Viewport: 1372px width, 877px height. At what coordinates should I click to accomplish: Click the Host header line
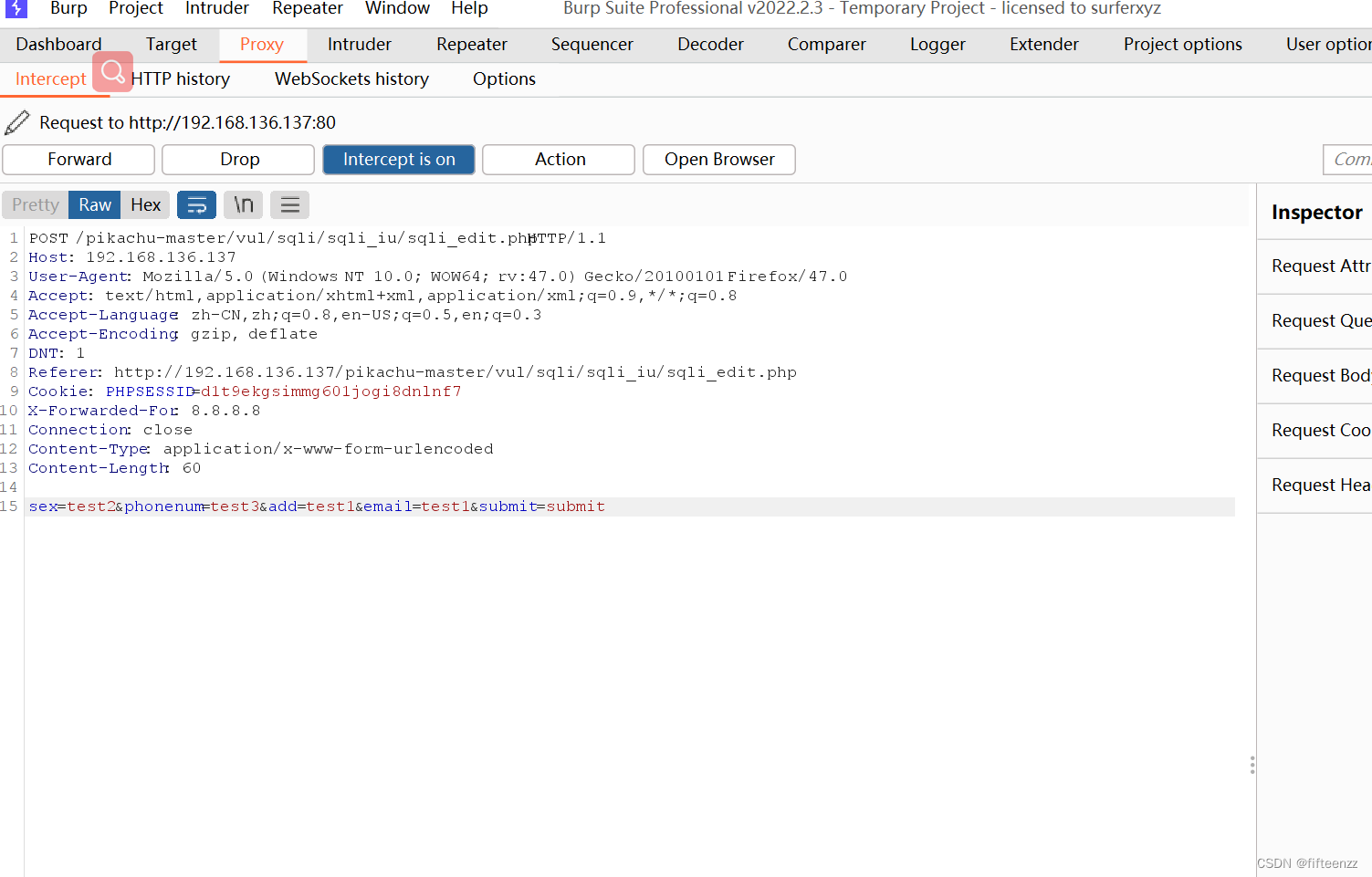point(132,257)
